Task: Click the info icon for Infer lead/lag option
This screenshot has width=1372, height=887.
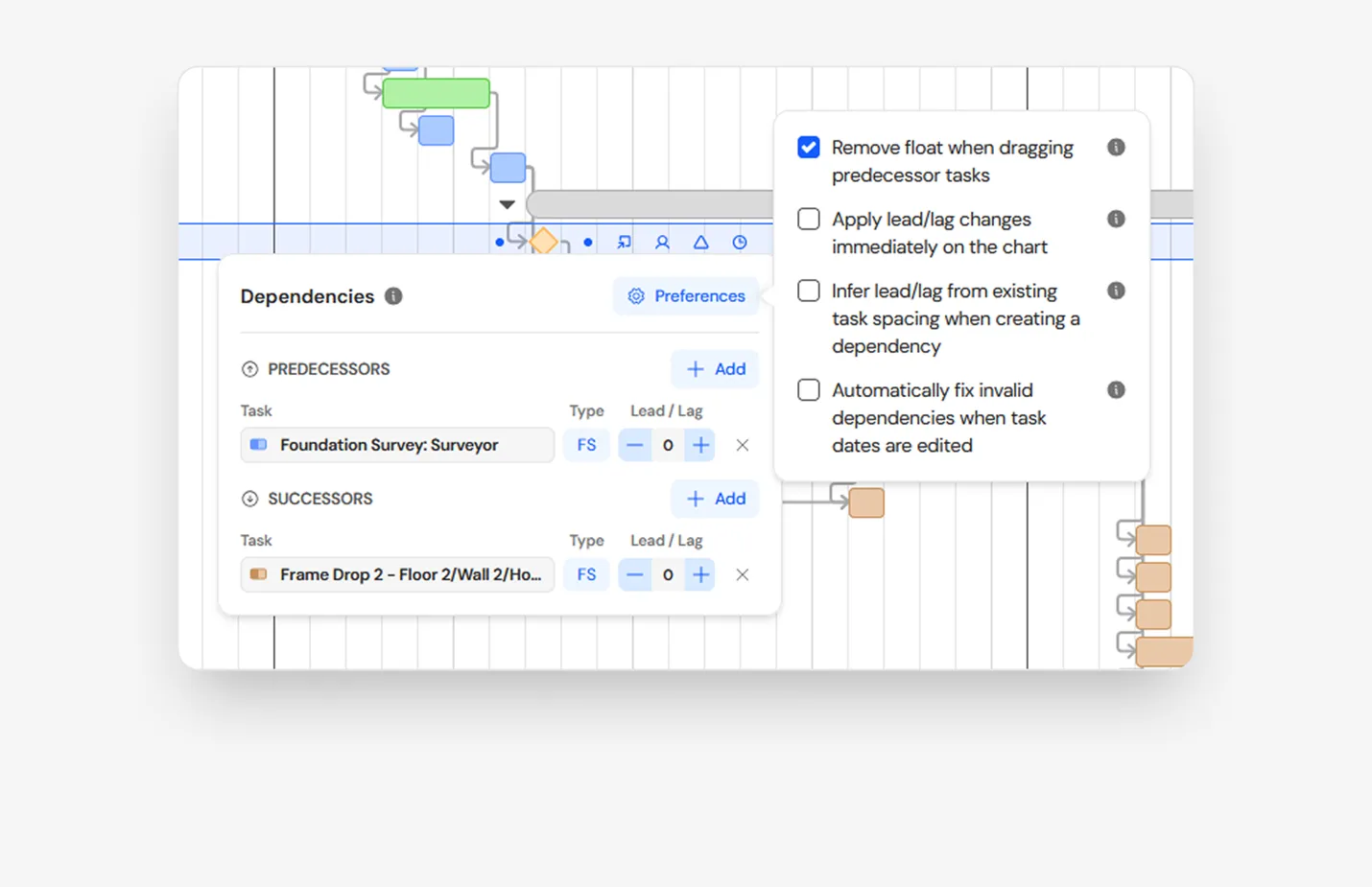Action: tap(1116, 291)
